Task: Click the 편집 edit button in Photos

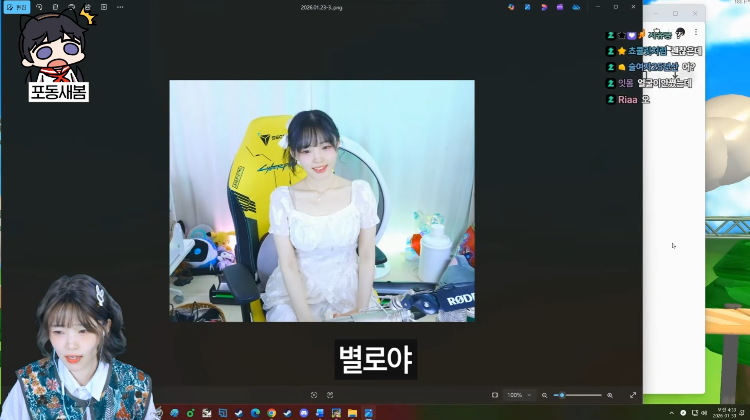Action: tap(17, 7)
